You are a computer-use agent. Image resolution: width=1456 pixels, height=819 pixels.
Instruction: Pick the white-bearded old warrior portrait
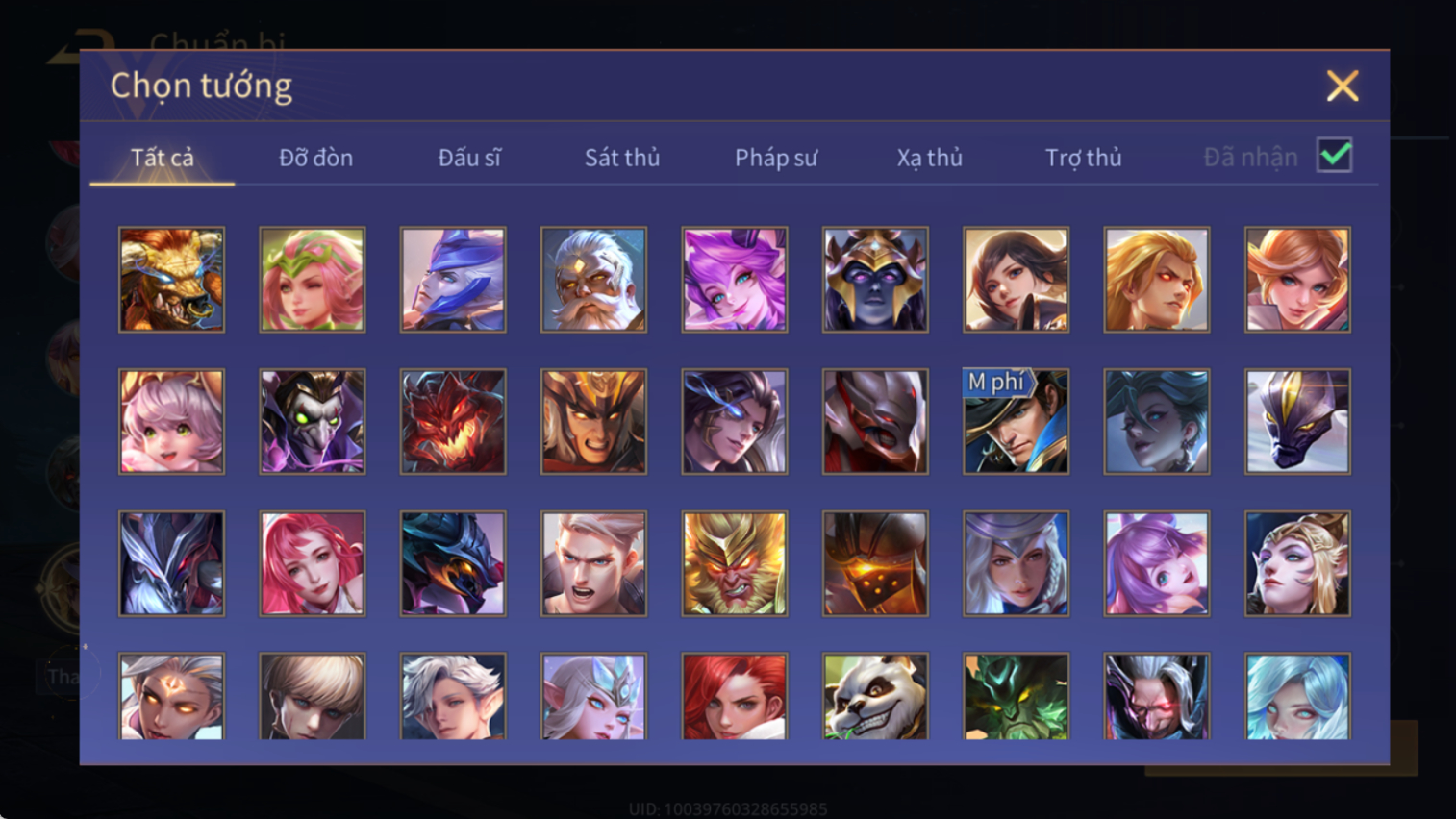[593, 280]
